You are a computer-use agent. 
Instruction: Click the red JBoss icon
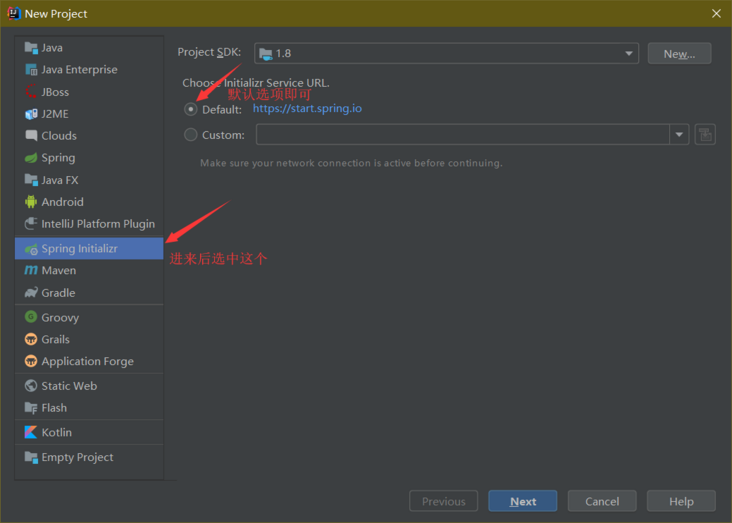[x=31, y=92]
